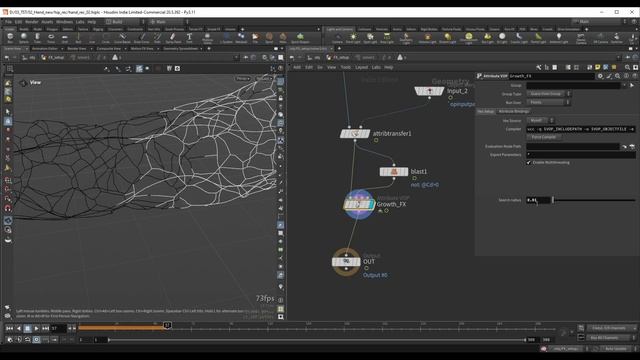This screenshot has height=360, width=640.
Task: Switch to the Render View tab
Action: pyautogui.click(x=77, y=49)
